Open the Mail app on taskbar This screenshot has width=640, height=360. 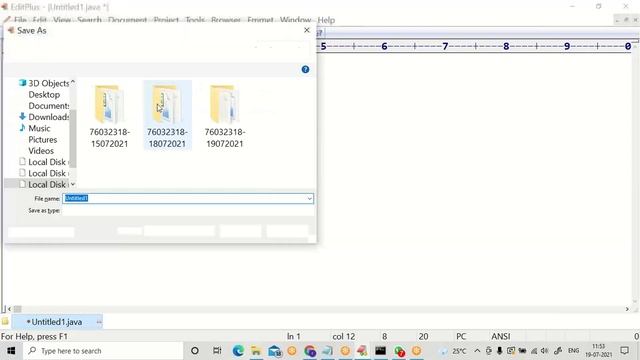[x=275, y=351]
